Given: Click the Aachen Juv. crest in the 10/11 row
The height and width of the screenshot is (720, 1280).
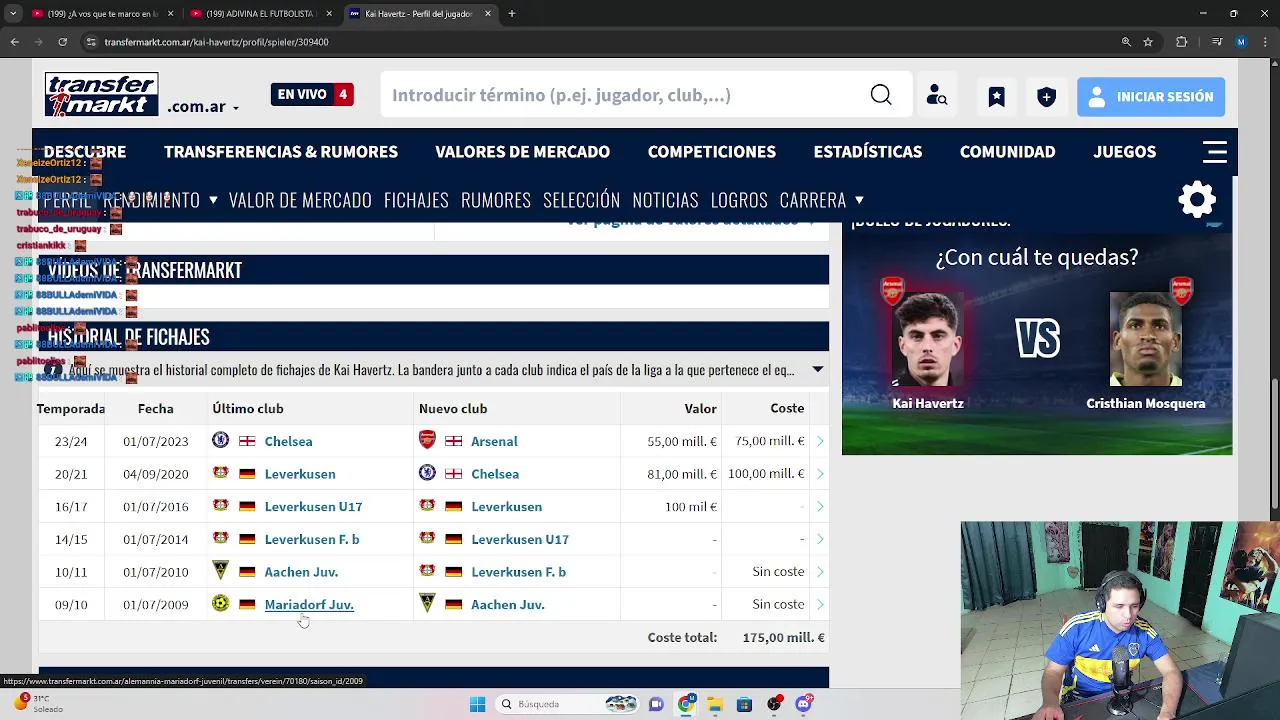Looking at the screenshot, I should pyautogui.click(x=221, y=571).
